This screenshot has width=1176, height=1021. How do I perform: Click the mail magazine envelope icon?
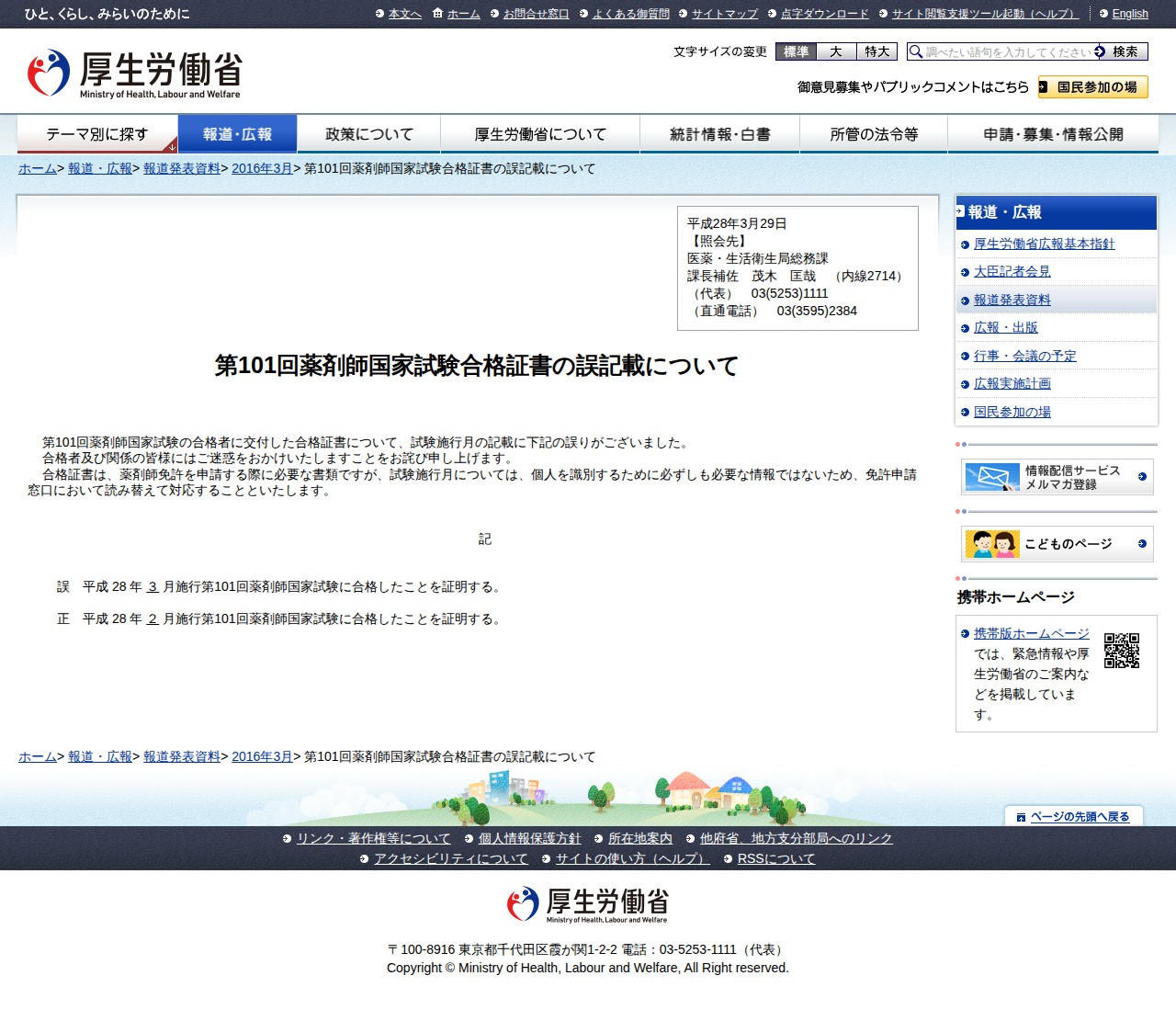(992, 477)
